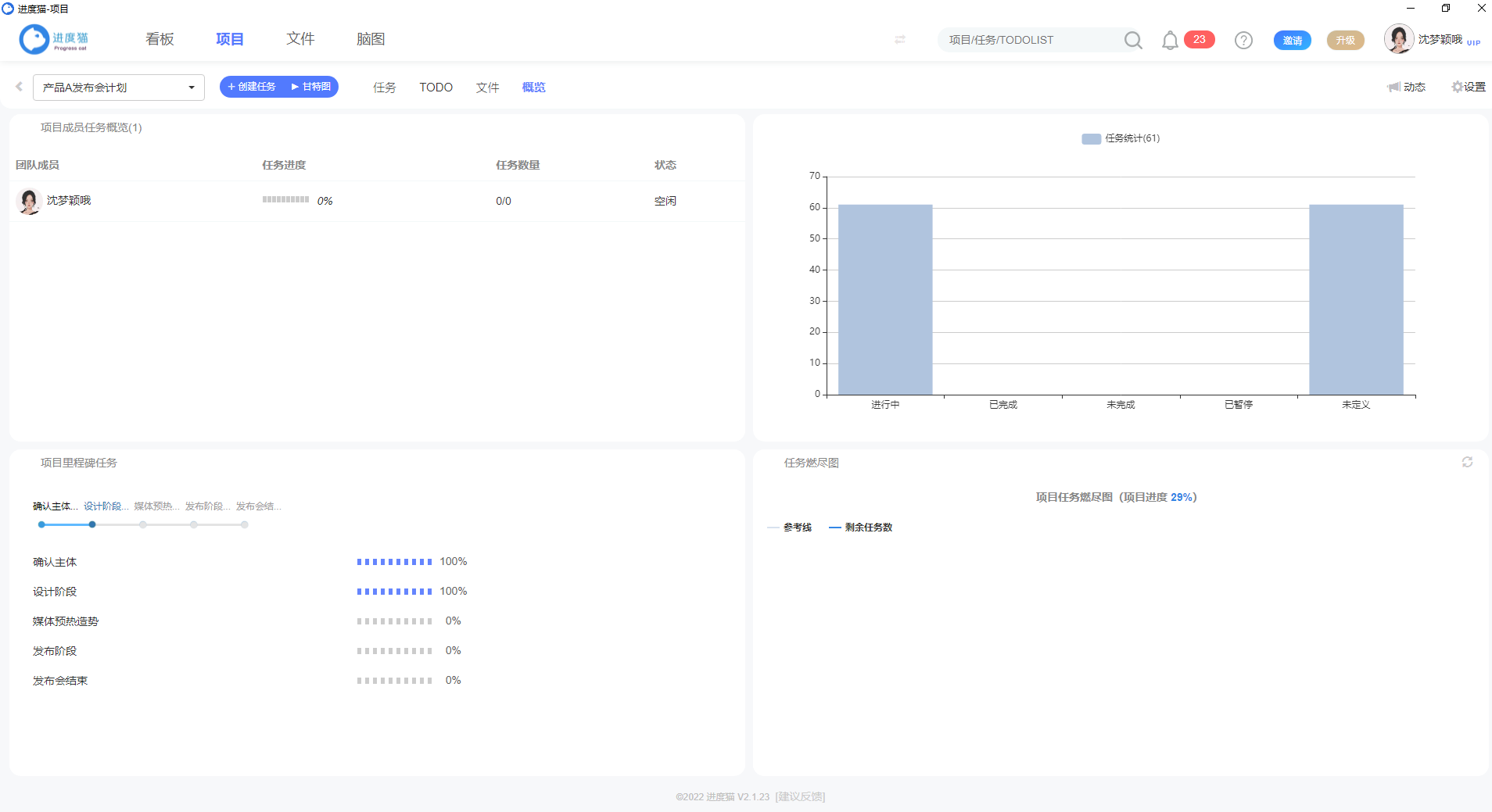This screenshot has height=812, width=1492.
Task: Switch to the 文件 top menu
Action: 300,39
